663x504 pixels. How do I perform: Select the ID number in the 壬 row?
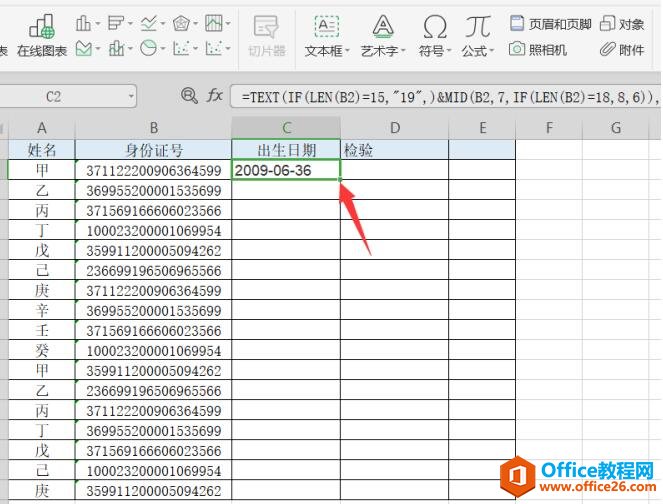[x=153, y=330]
